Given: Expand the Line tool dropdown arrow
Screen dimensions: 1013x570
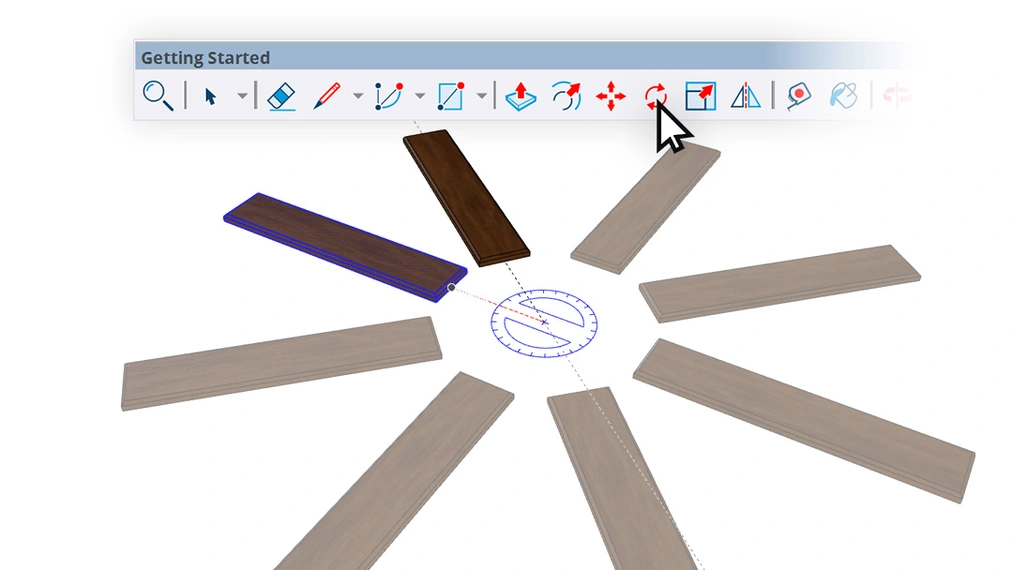Looking at the screenshot, I should (358, 96).
